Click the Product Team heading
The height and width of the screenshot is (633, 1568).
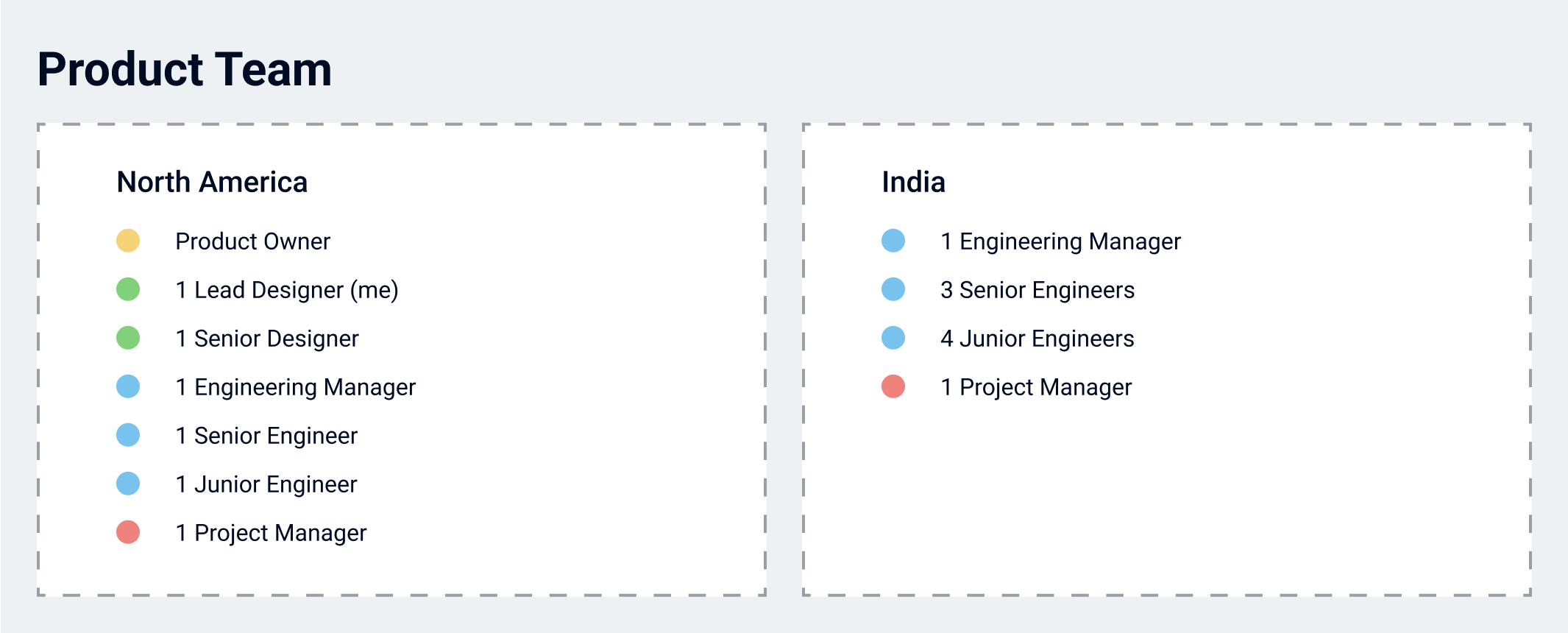[185, 70]
